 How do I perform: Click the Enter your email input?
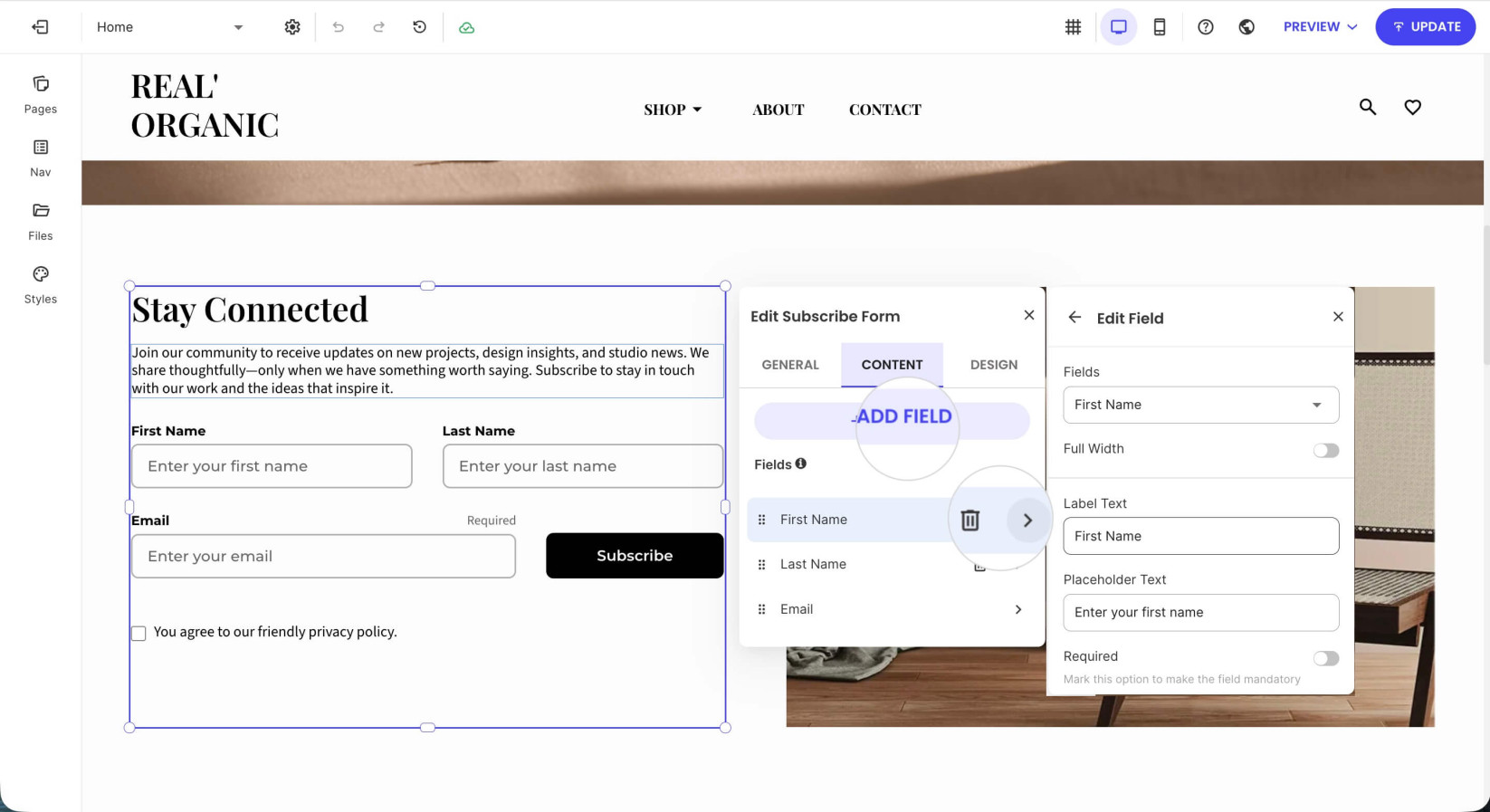point(324,556)
